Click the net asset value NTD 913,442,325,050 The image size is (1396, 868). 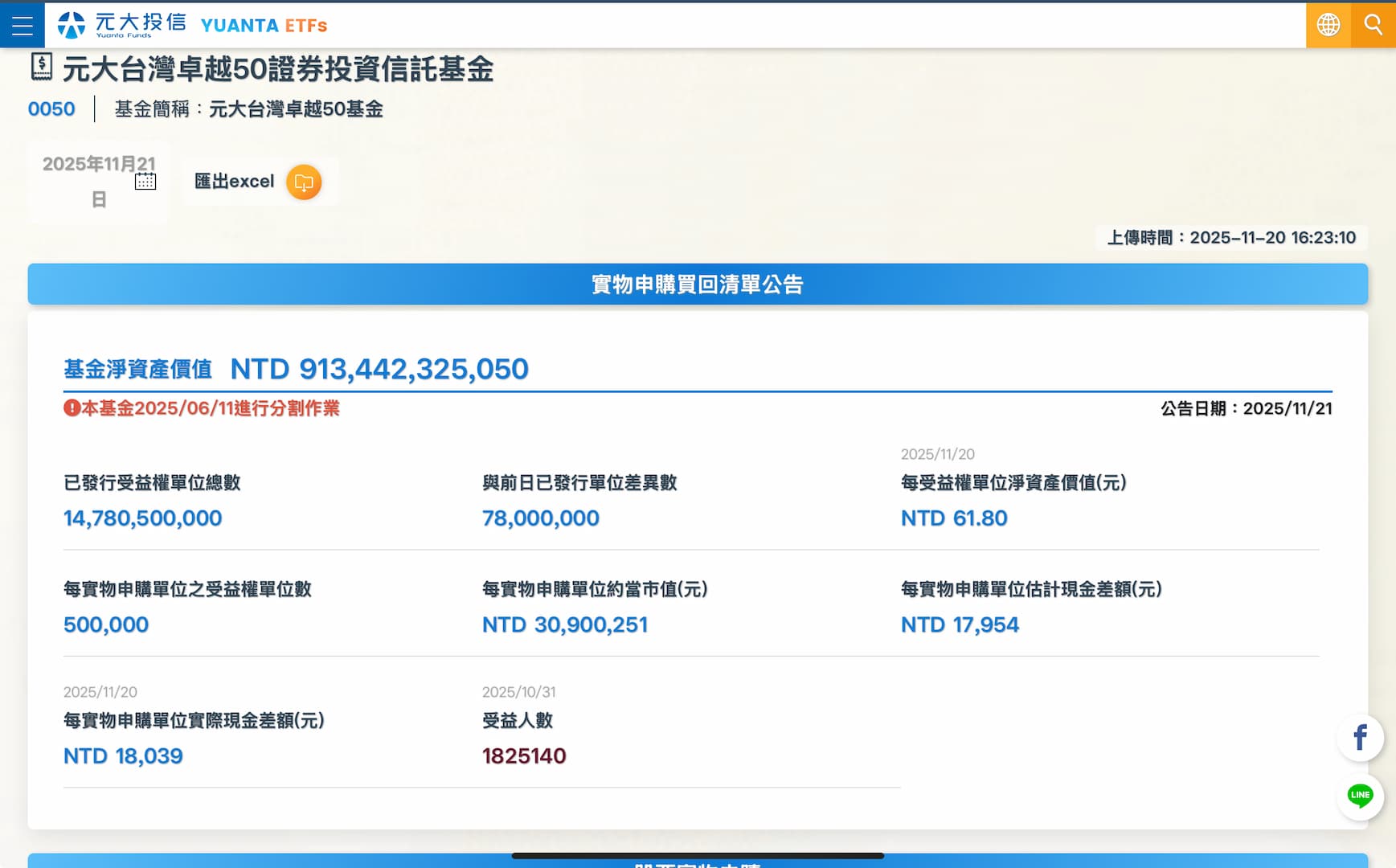coord(379,369)
